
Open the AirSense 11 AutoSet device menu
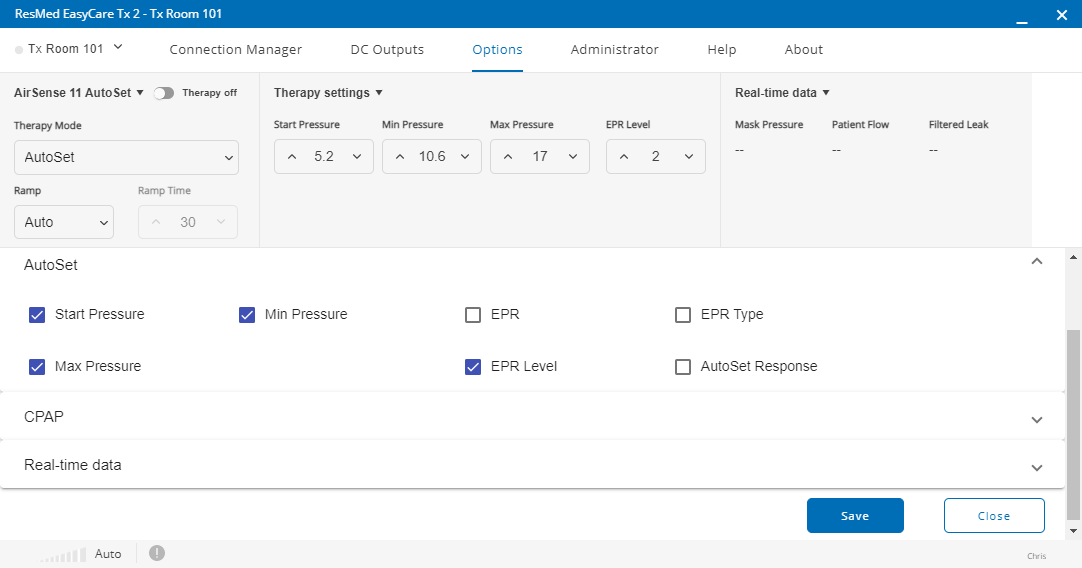(x=79, y=92)
